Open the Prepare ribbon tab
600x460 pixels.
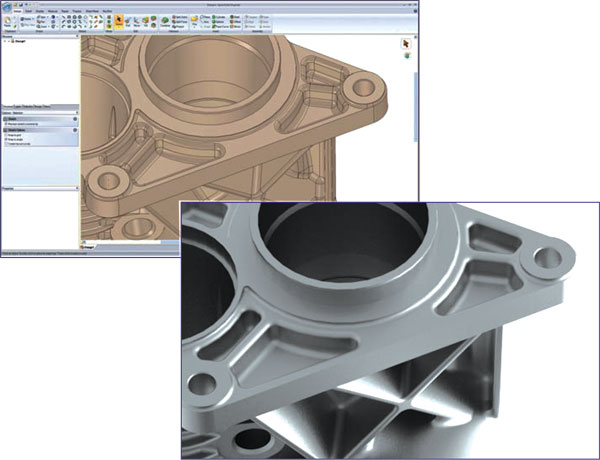pos(77,11)
